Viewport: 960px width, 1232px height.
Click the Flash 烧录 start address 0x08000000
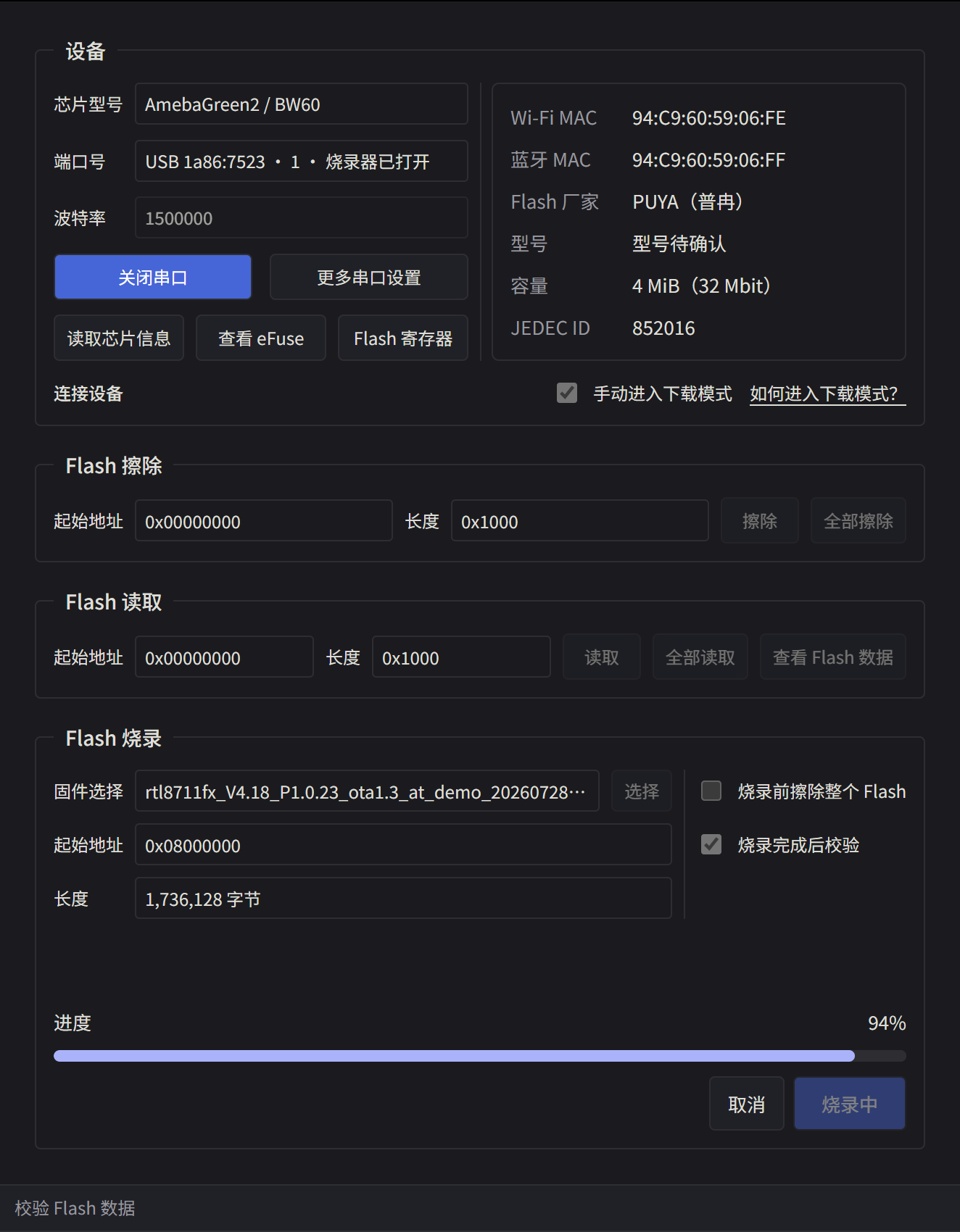[x=403, y=844]
